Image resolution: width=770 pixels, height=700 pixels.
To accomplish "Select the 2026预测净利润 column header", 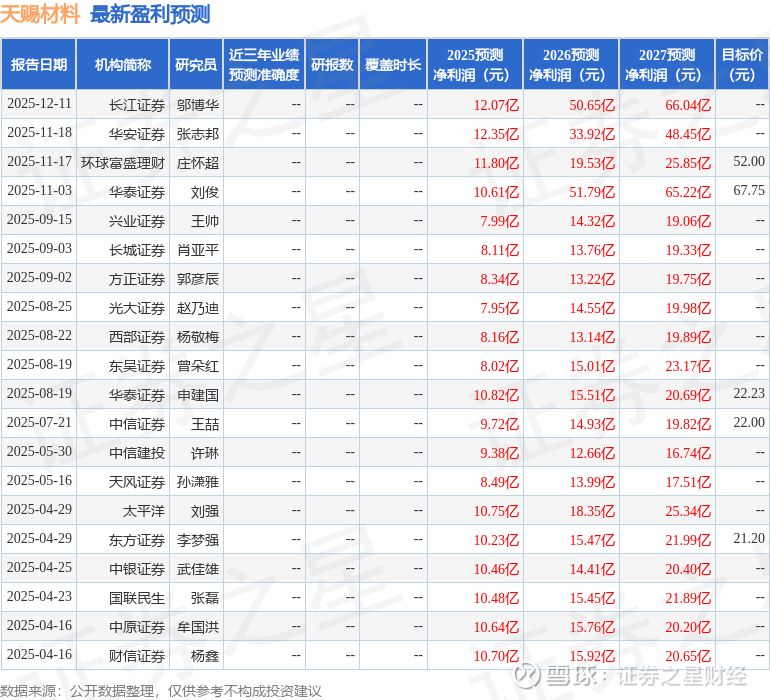I will [x=571, y=64].
